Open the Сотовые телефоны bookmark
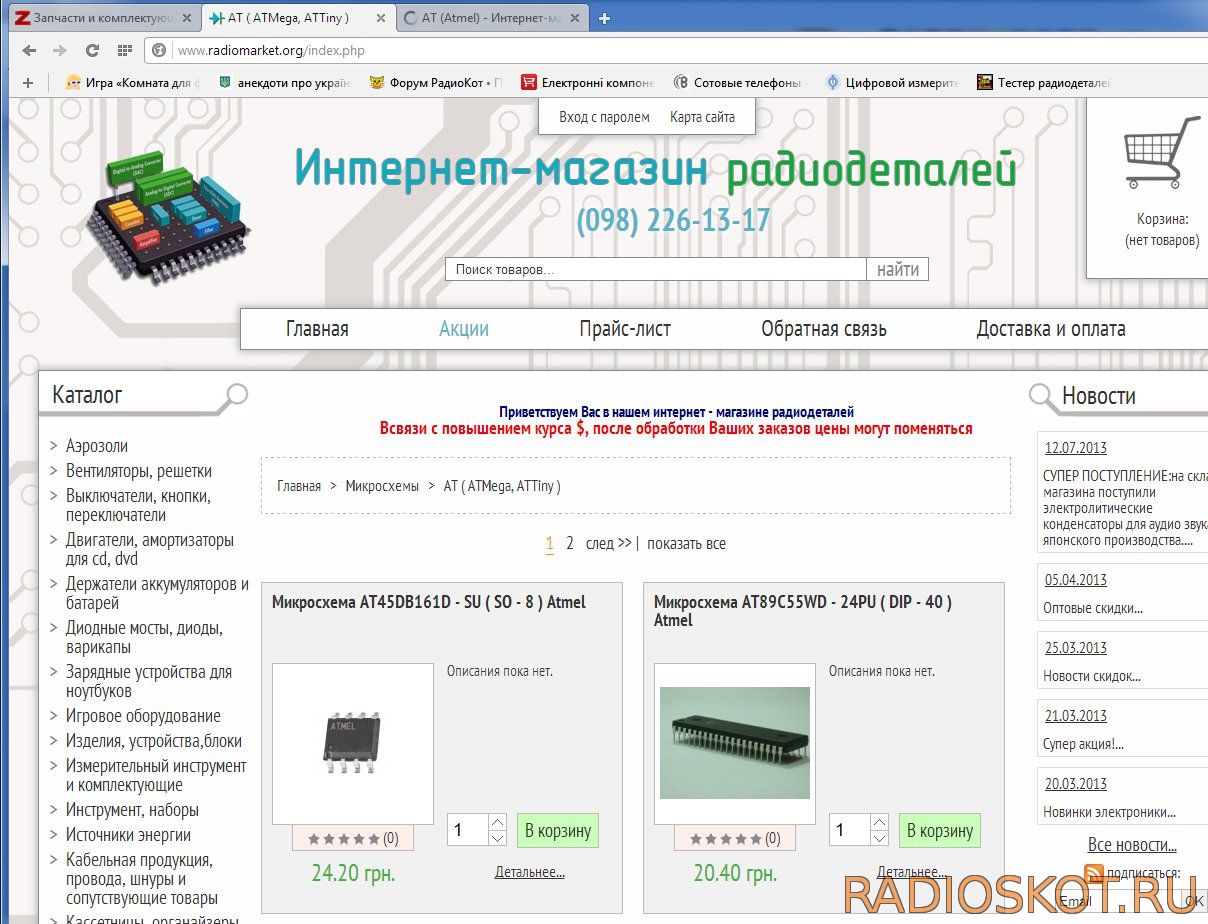Viewport: 1208px width, 924px height. 740,83
